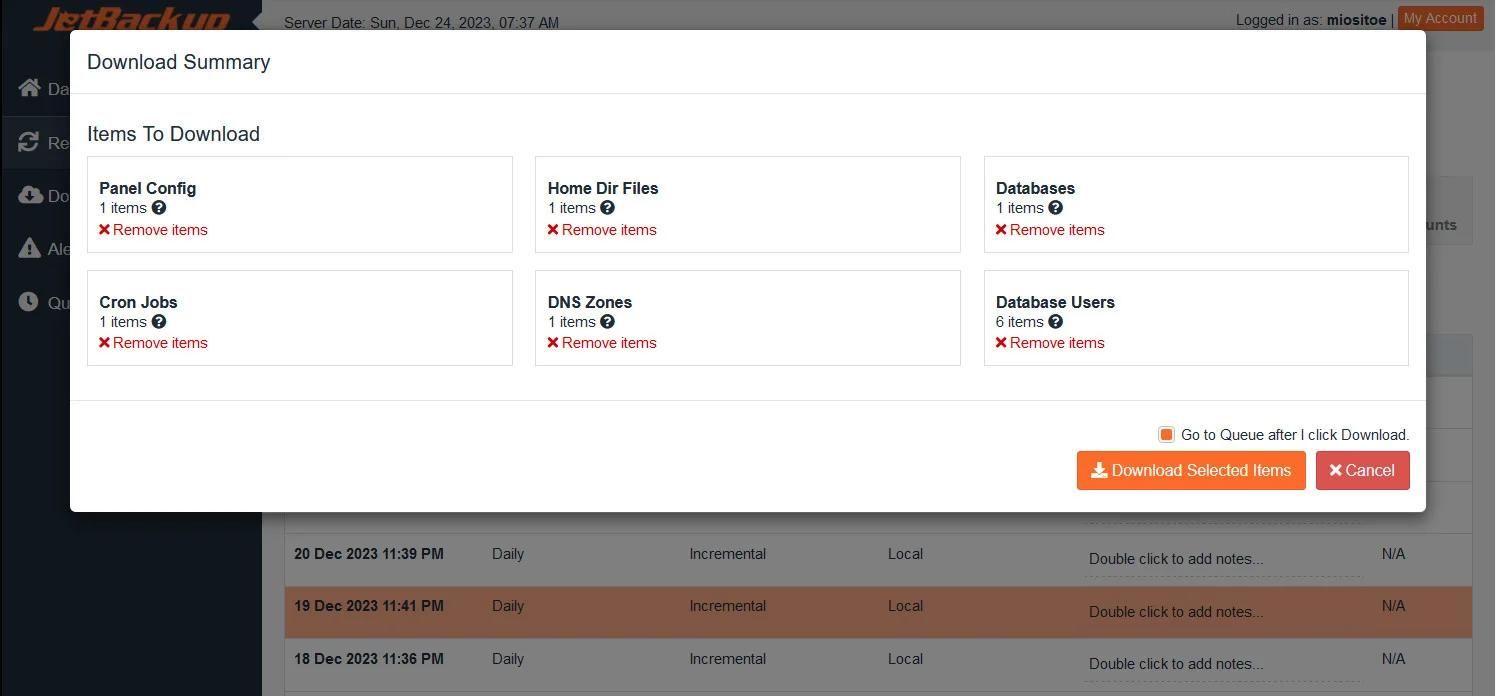Remove items from Home Dir Files
Viewport: 1496px width, 696px height.
point(601,230)
